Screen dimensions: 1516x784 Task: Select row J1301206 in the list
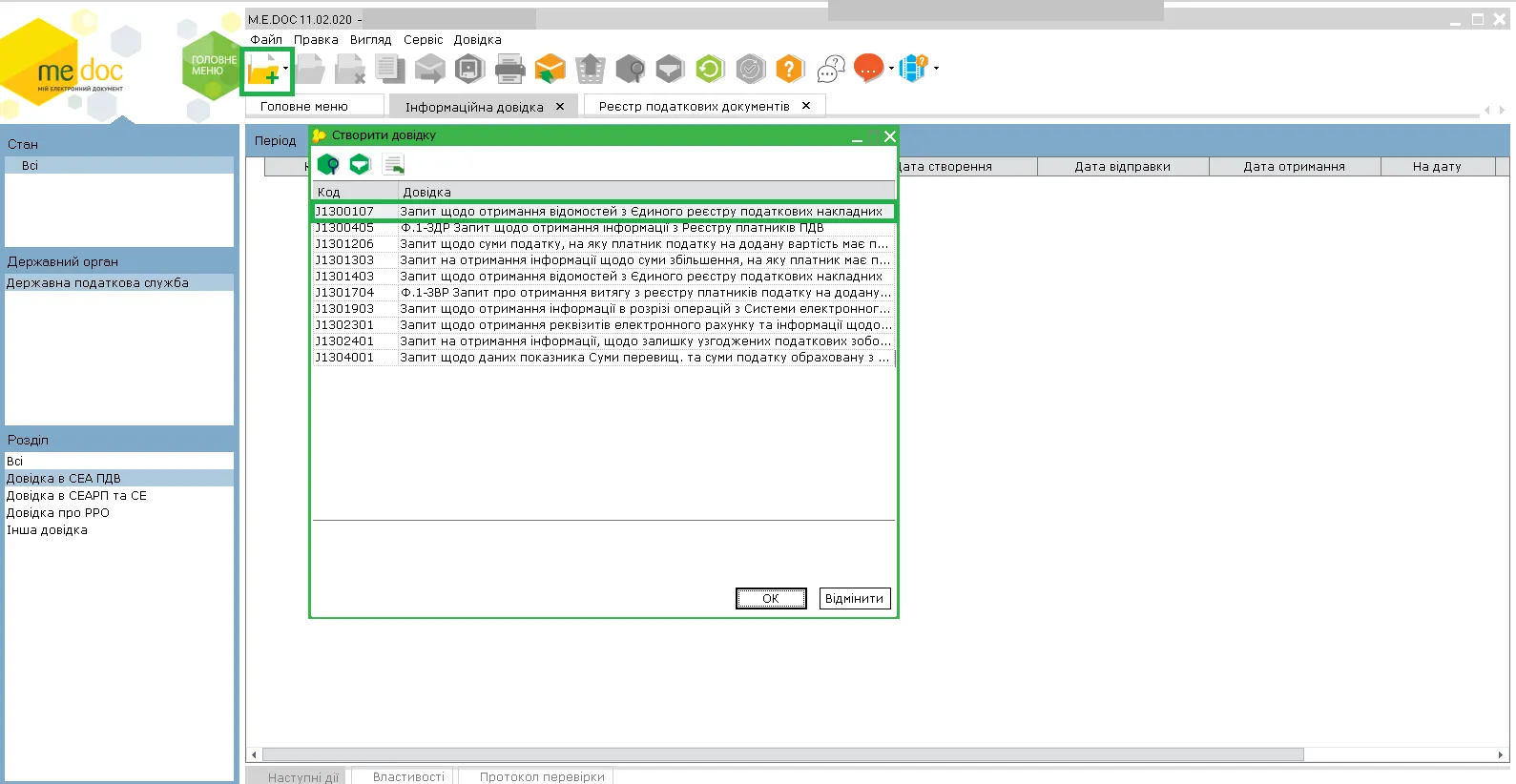[604, 244]
